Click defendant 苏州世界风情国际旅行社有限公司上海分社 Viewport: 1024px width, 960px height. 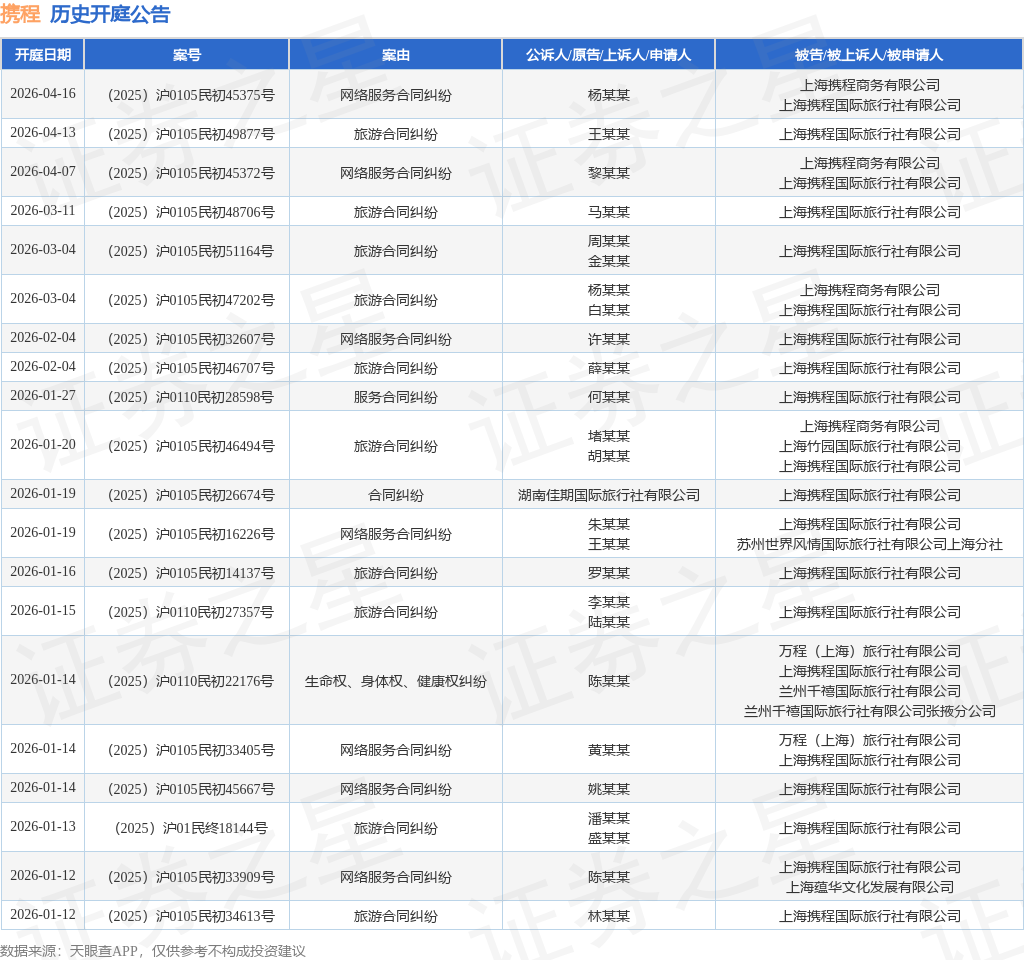click(x=869, y=544)
